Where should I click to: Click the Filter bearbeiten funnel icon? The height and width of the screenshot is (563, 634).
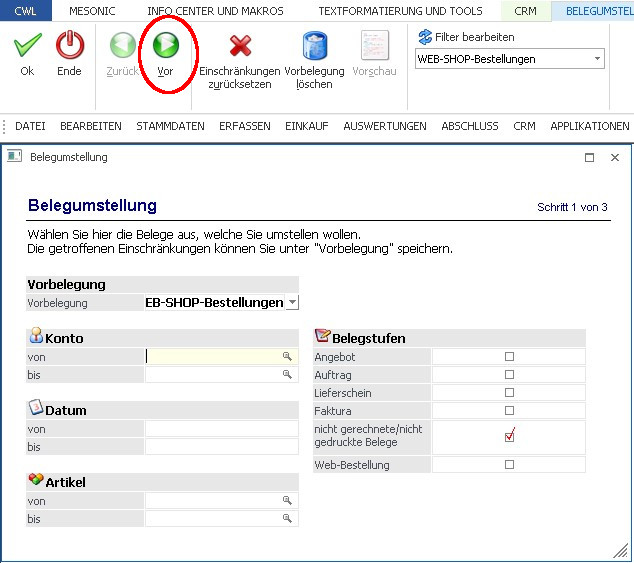point(424,37)
